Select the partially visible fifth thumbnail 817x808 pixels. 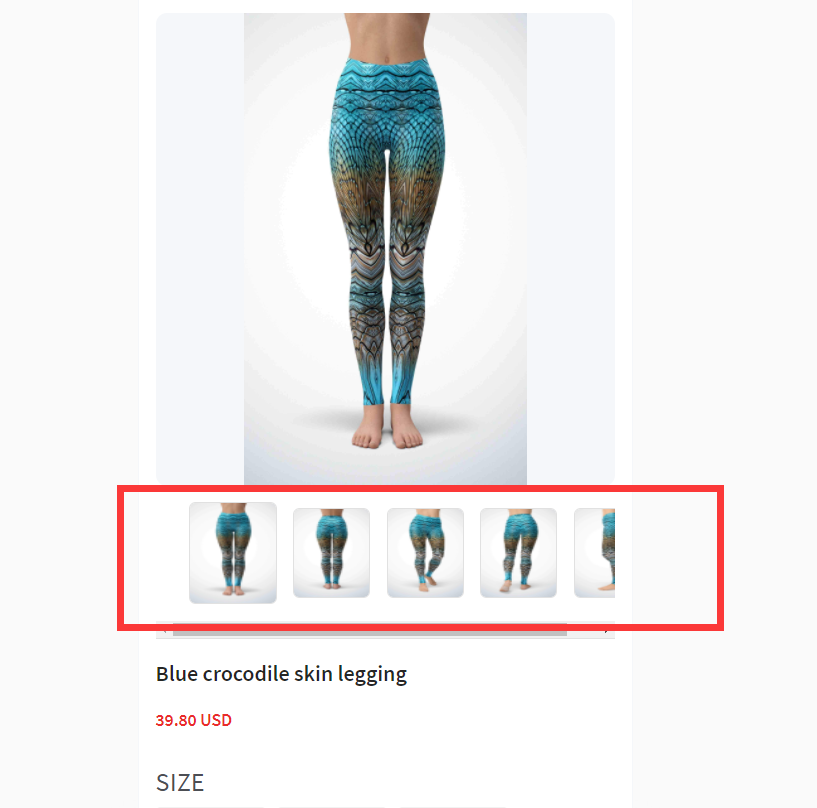coord(595,553)
